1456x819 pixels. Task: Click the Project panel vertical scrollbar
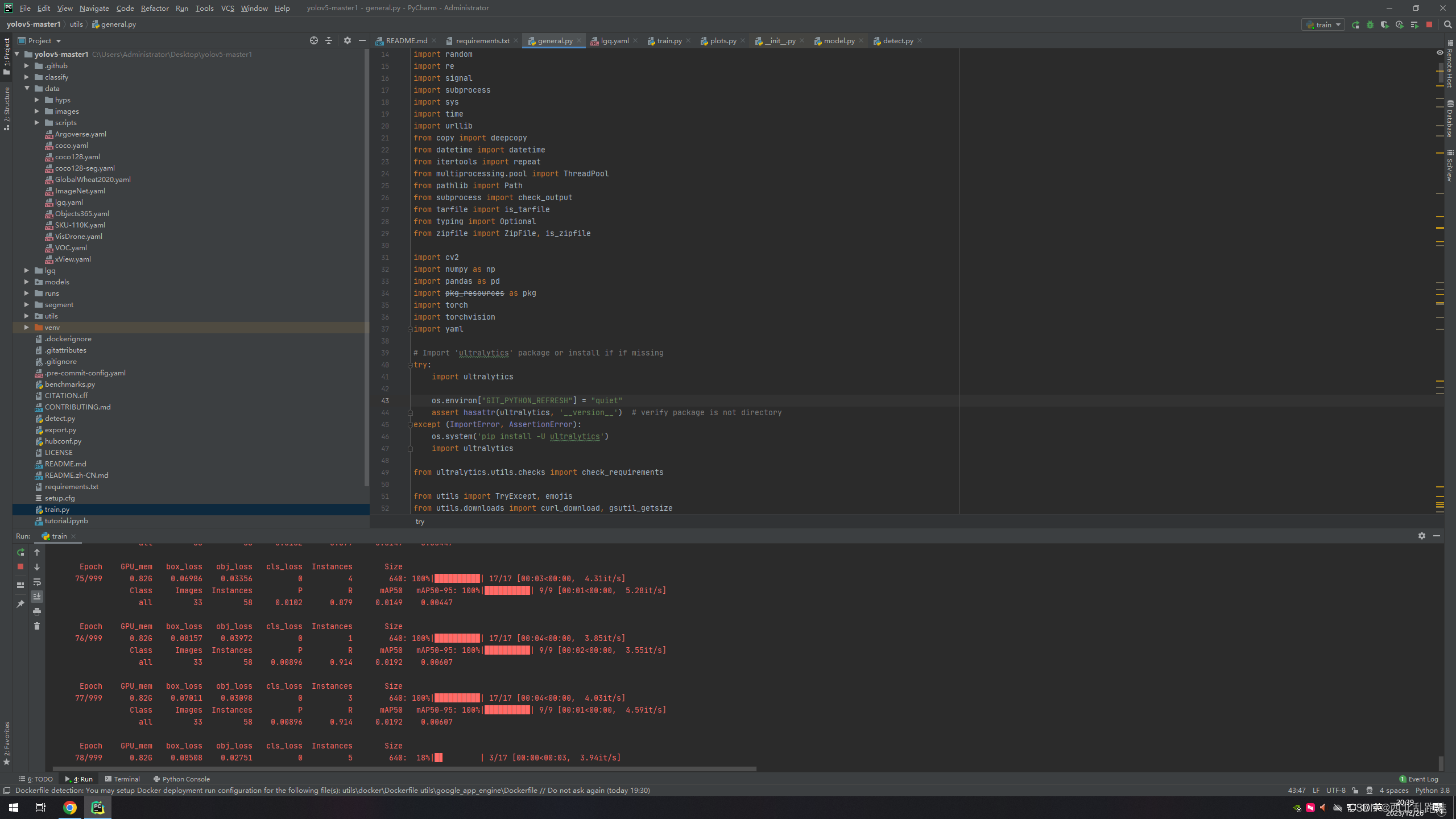pyautogui.click(x=366, y=267)
